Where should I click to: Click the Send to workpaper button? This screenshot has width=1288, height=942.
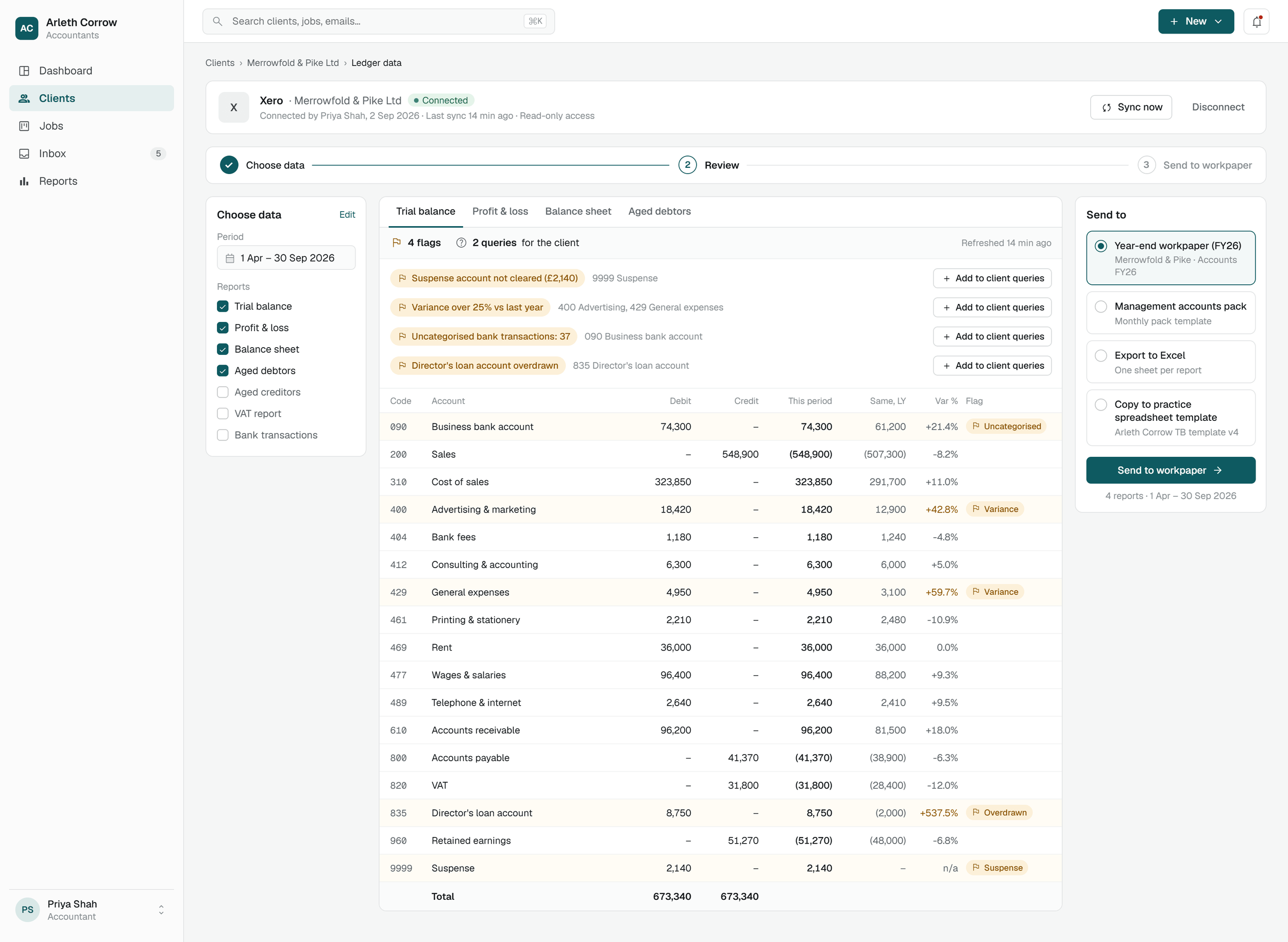click(x=1171, y=470)
